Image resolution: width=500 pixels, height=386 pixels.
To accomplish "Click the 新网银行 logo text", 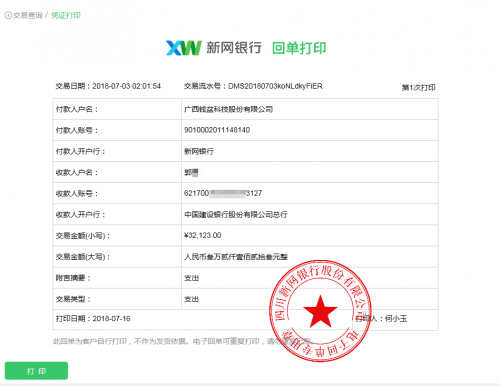I will pyautogui.click(x=234, y=48).
